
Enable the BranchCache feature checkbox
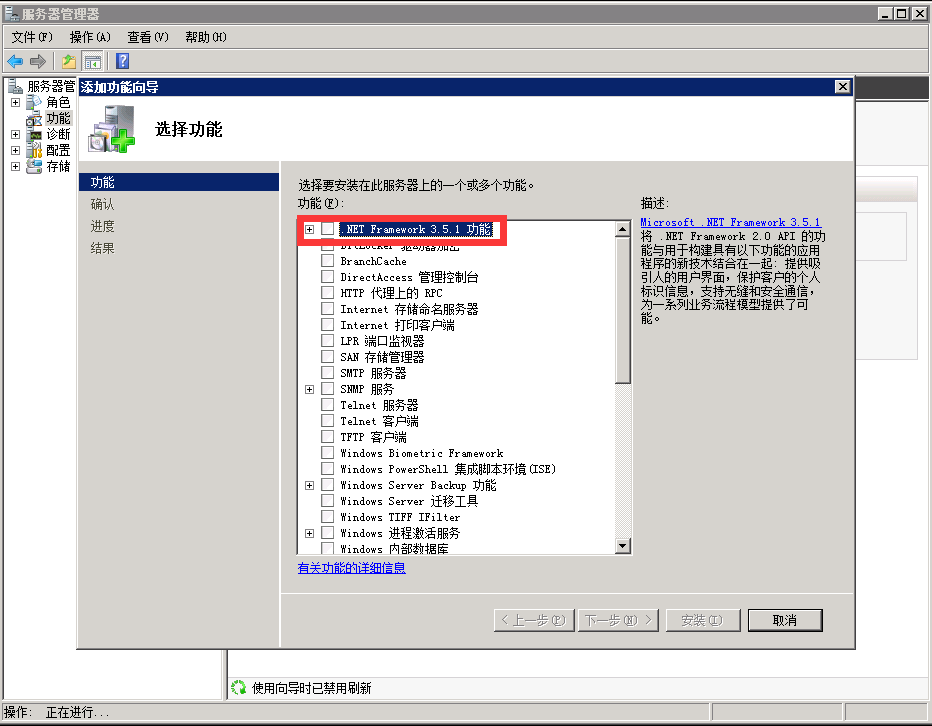(x=327, y=261)
